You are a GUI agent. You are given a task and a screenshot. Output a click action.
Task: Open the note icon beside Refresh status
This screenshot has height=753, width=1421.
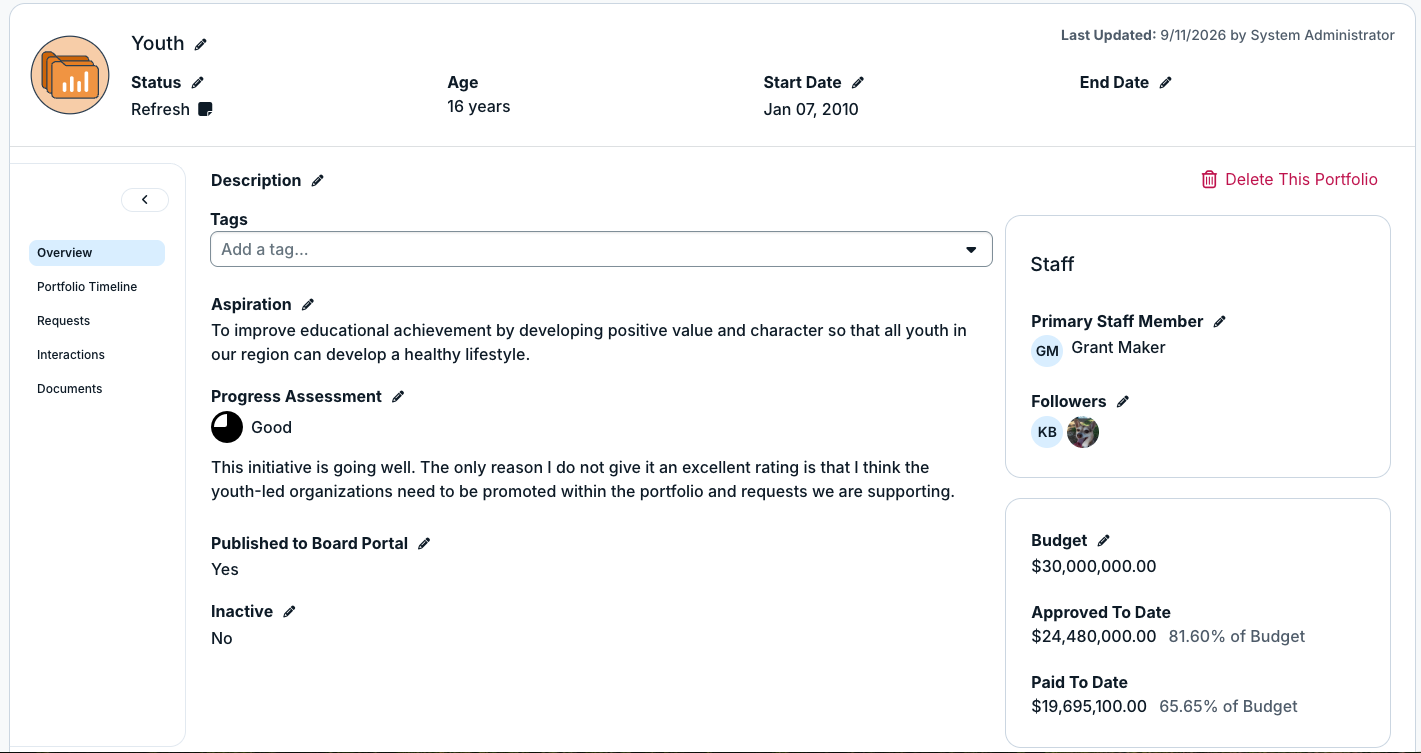coord(205,109)
